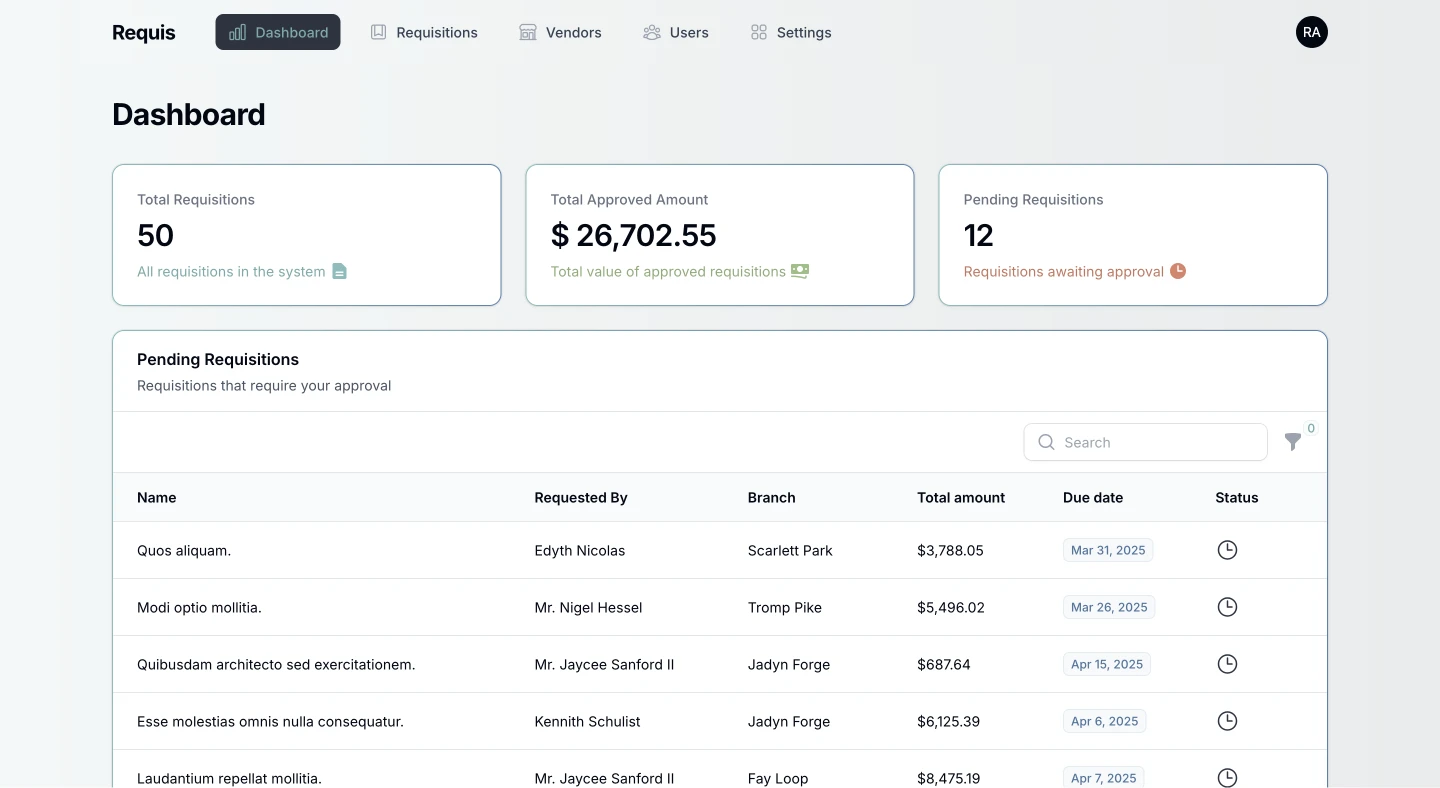Open the Settings page
The width and height of the screenshot is (1440, 788).
(x=791, y=32)
